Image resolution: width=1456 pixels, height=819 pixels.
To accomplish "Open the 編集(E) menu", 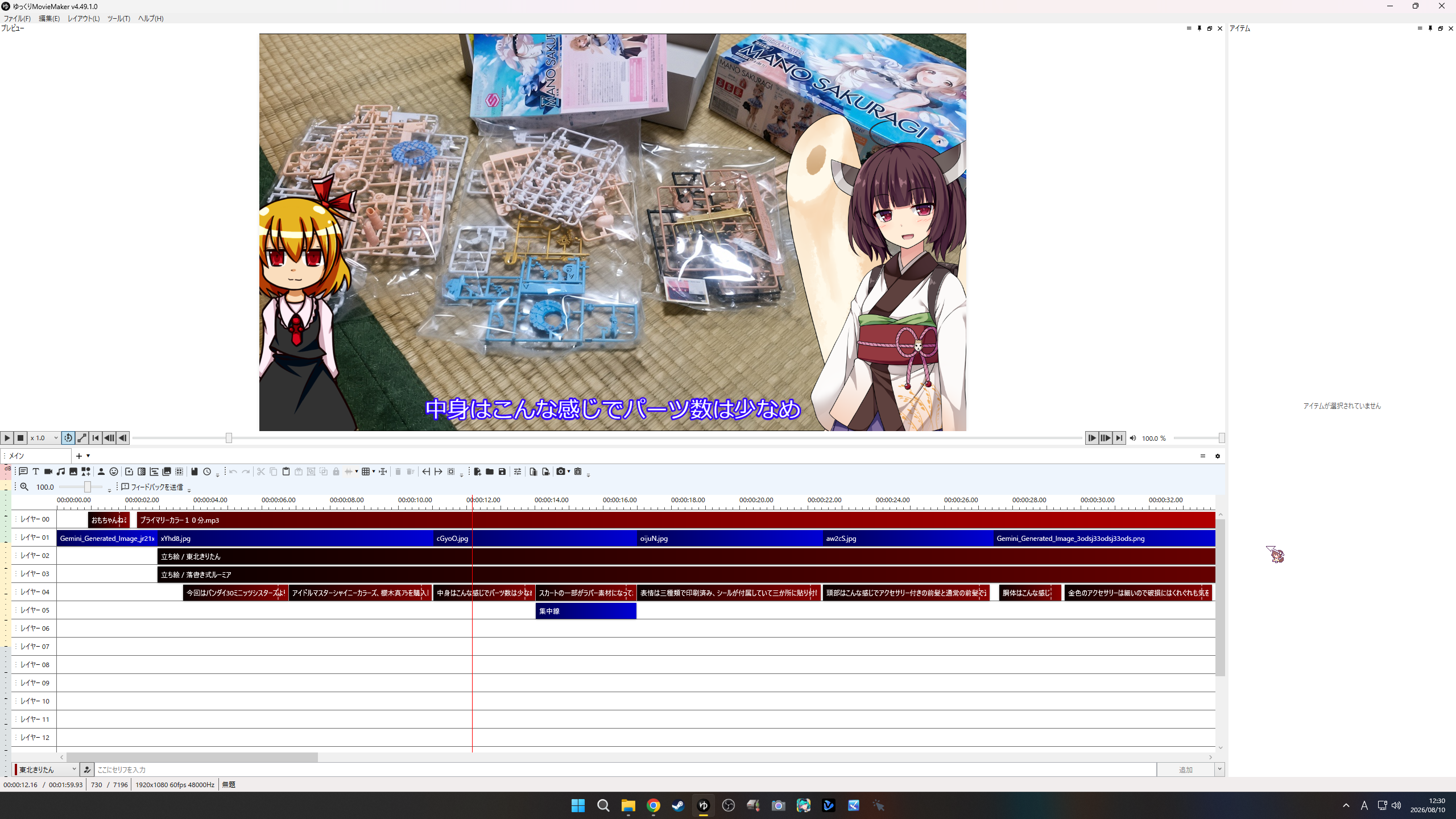I will pyautogui.click(x=49, y=19).
